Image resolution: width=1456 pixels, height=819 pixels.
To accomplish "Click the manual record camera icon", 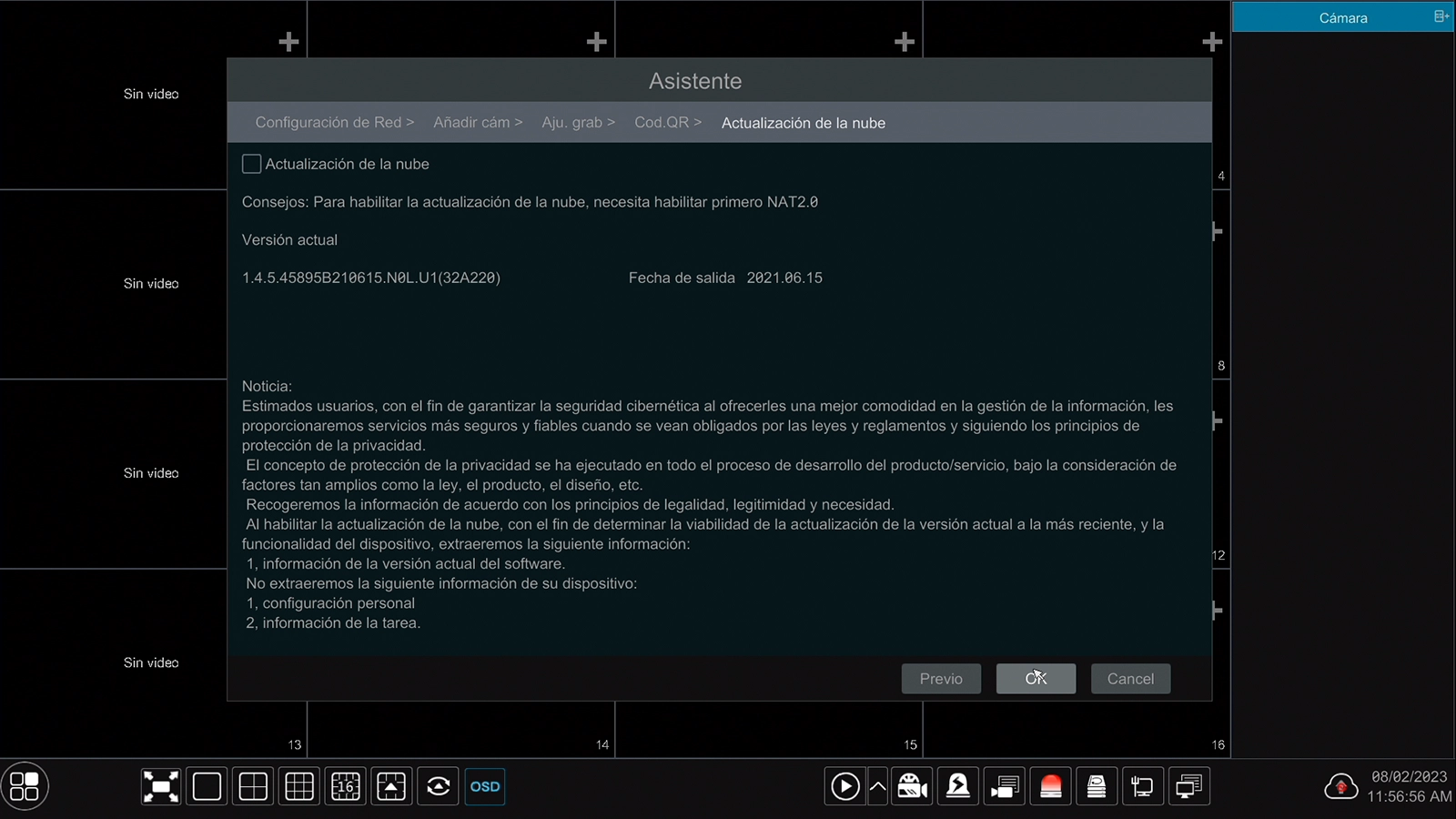I will [912, 786].
